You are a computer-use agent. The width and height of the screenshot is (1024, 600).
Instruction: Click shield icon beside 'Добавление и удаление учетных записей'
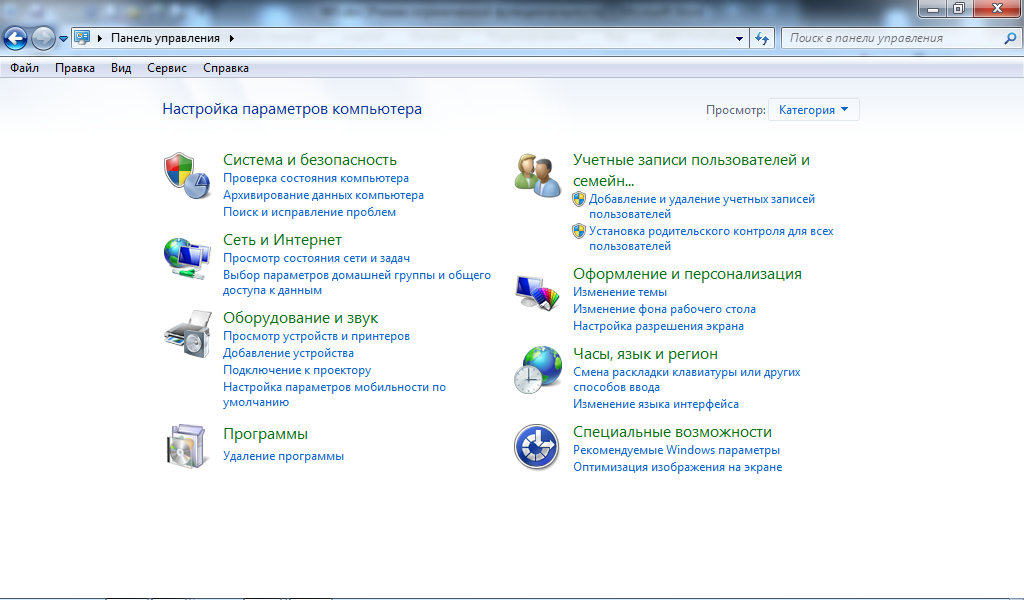coord(579,199)
